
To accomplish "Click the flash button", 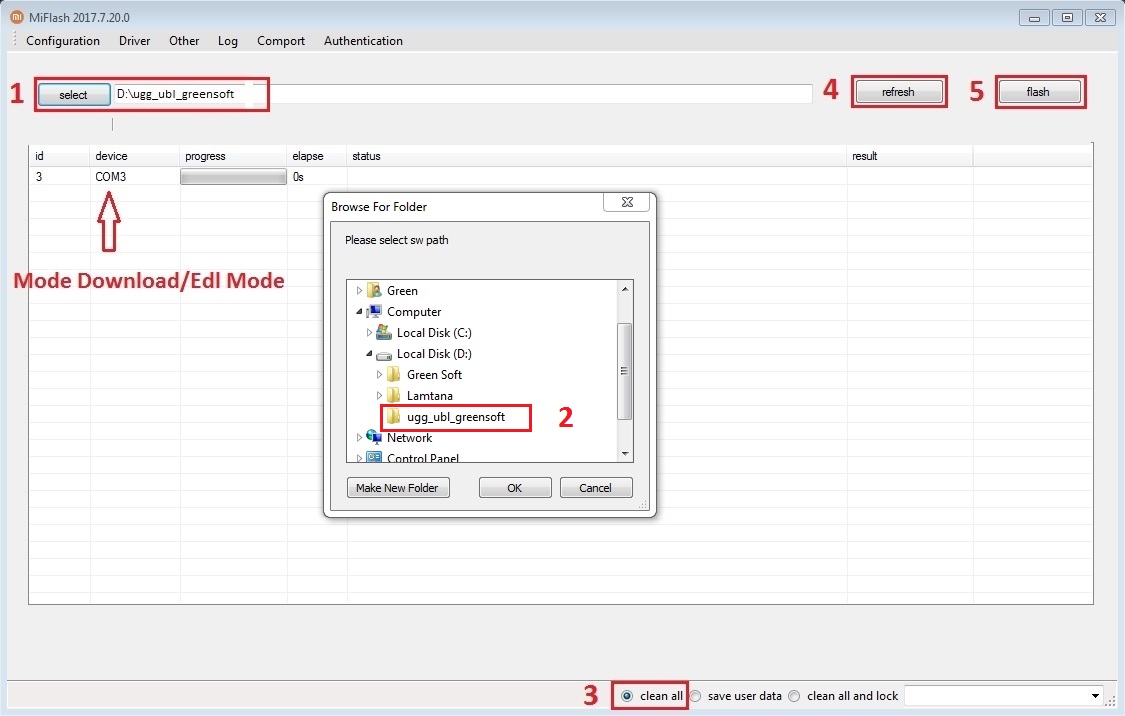I will click(1038, 92).
